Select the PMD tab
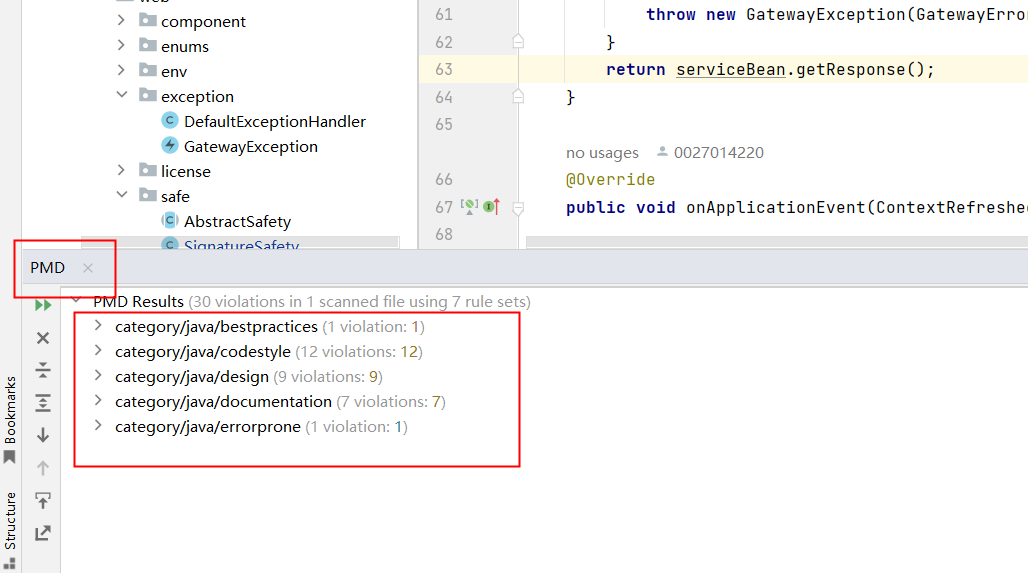The height and width of the screenshot is (573, 1028). (47, 267)
